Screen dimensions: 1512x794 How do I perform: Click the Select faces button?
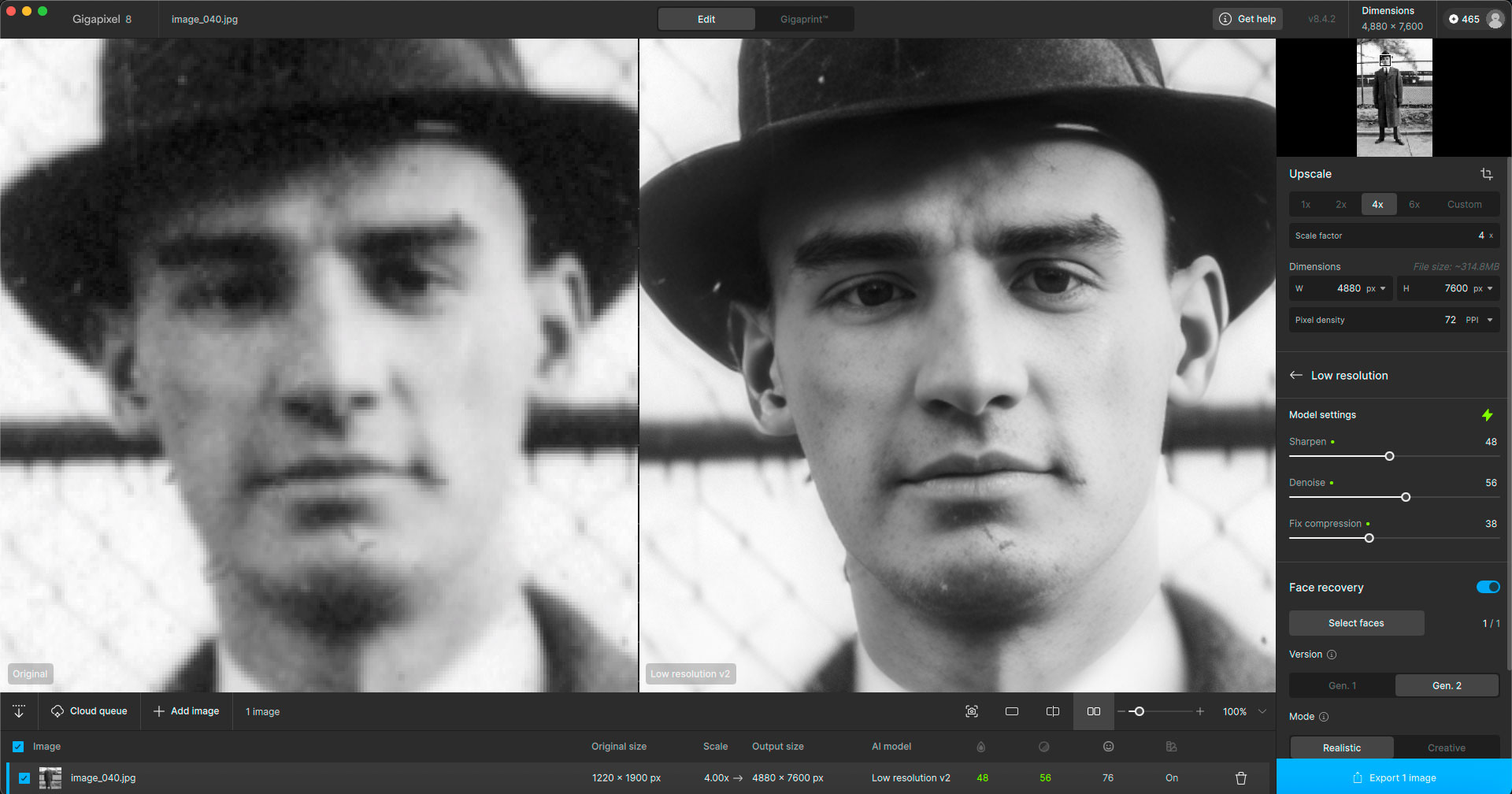[x=1356, y=623]
